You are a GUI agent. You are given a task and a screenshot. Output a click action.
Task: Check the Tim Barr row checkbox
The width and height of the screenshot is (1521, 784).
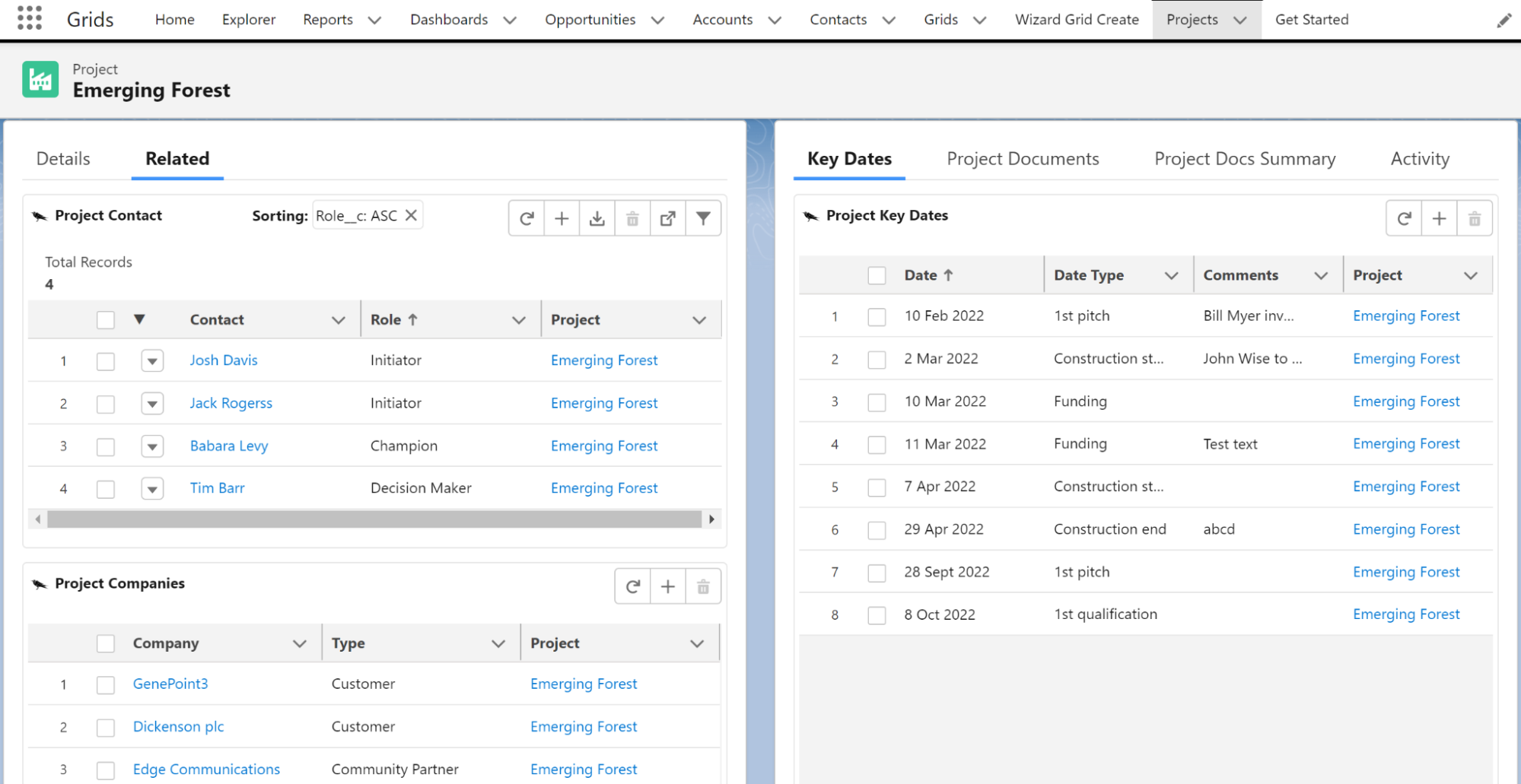pyautogui.click(x=106, y=489)
